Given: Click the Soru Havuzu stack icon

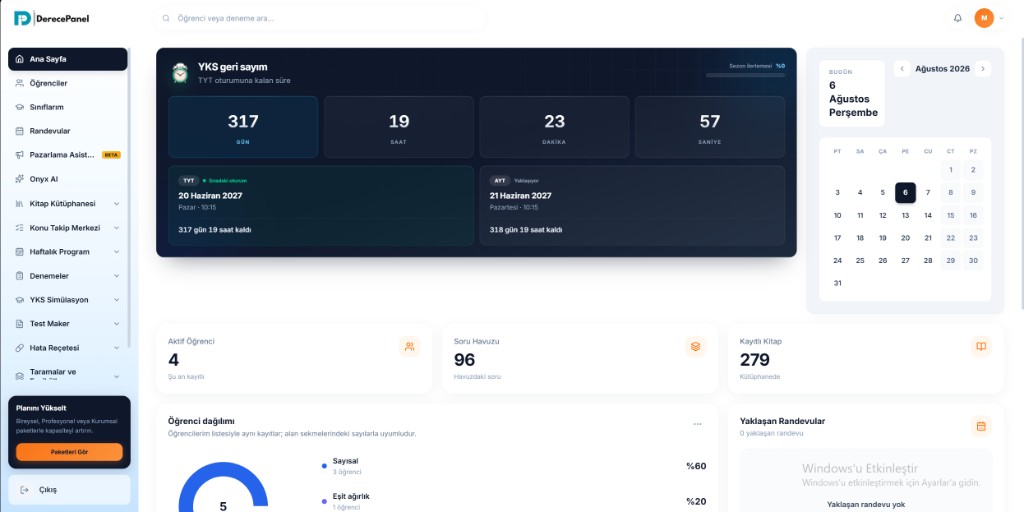Looking at the screenshot, I should [x=696, y=347].
